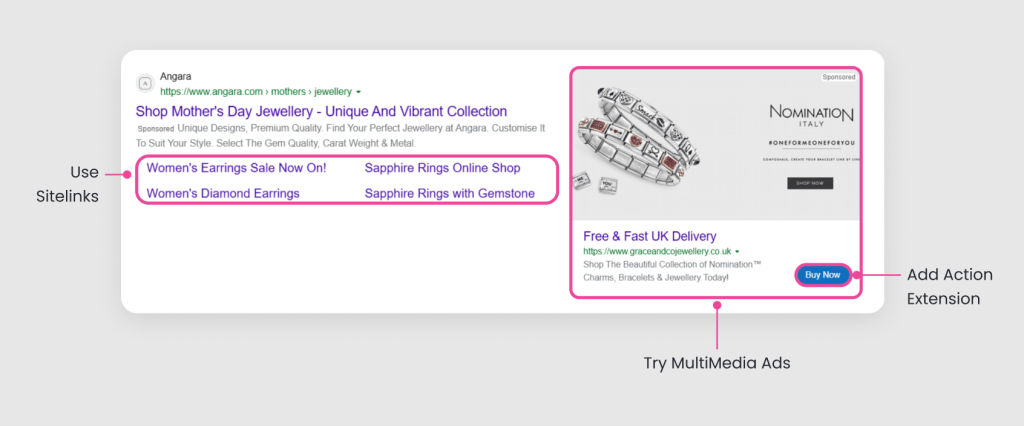Click the Nomination Italy logo

[810, 118]
